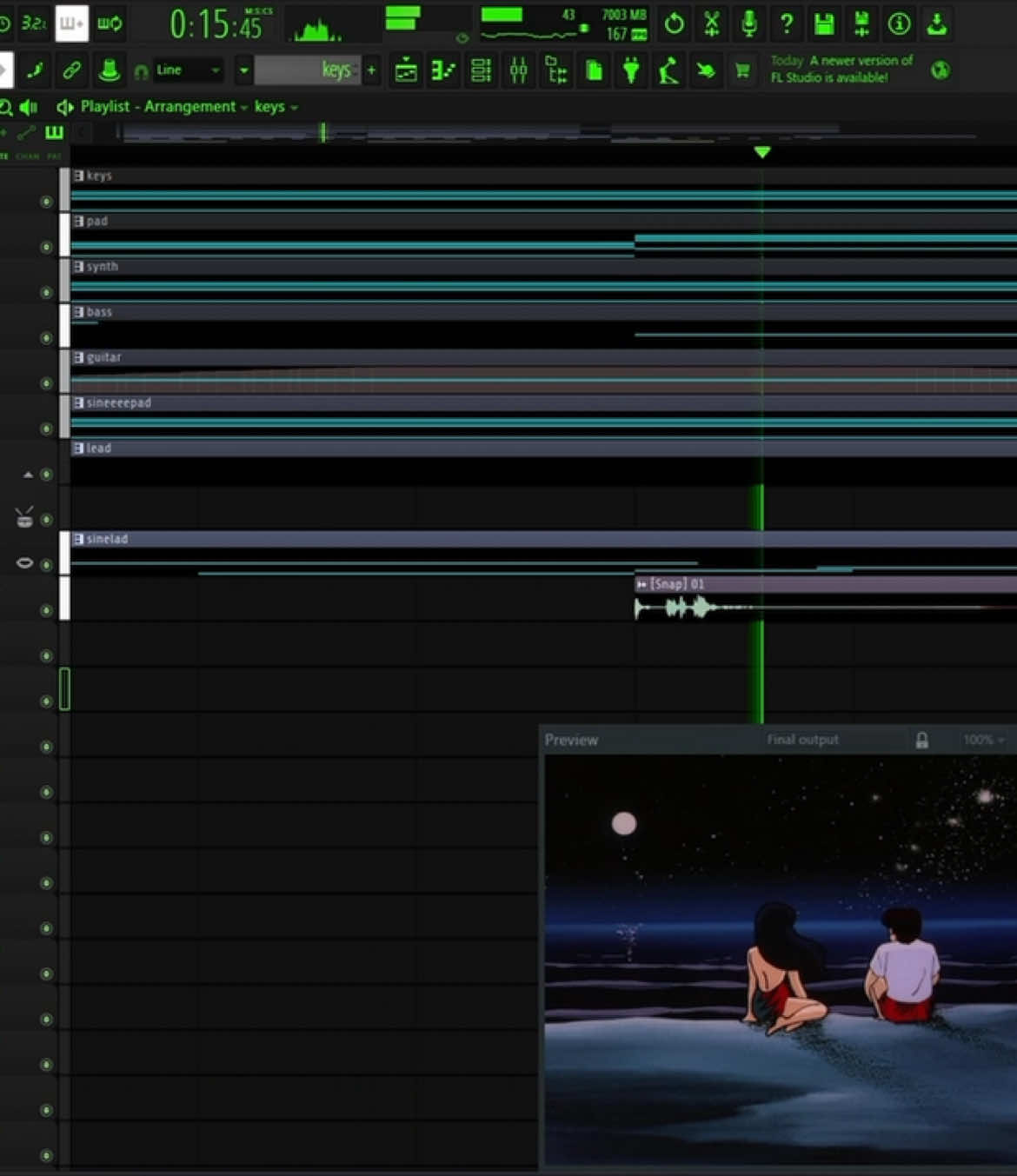Open the Playlist view icon
The height and width of the screenshot is (1176, 1017).
pos(406,70)
